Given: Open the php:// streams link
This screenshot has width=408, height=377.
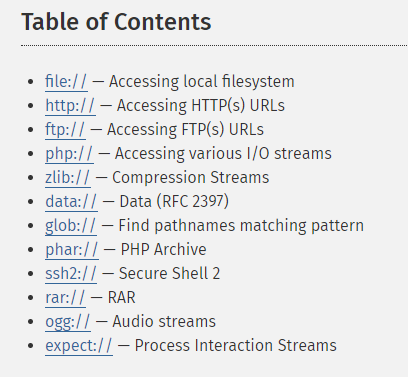Looking at the screenshot, I should tap(69, 154).
